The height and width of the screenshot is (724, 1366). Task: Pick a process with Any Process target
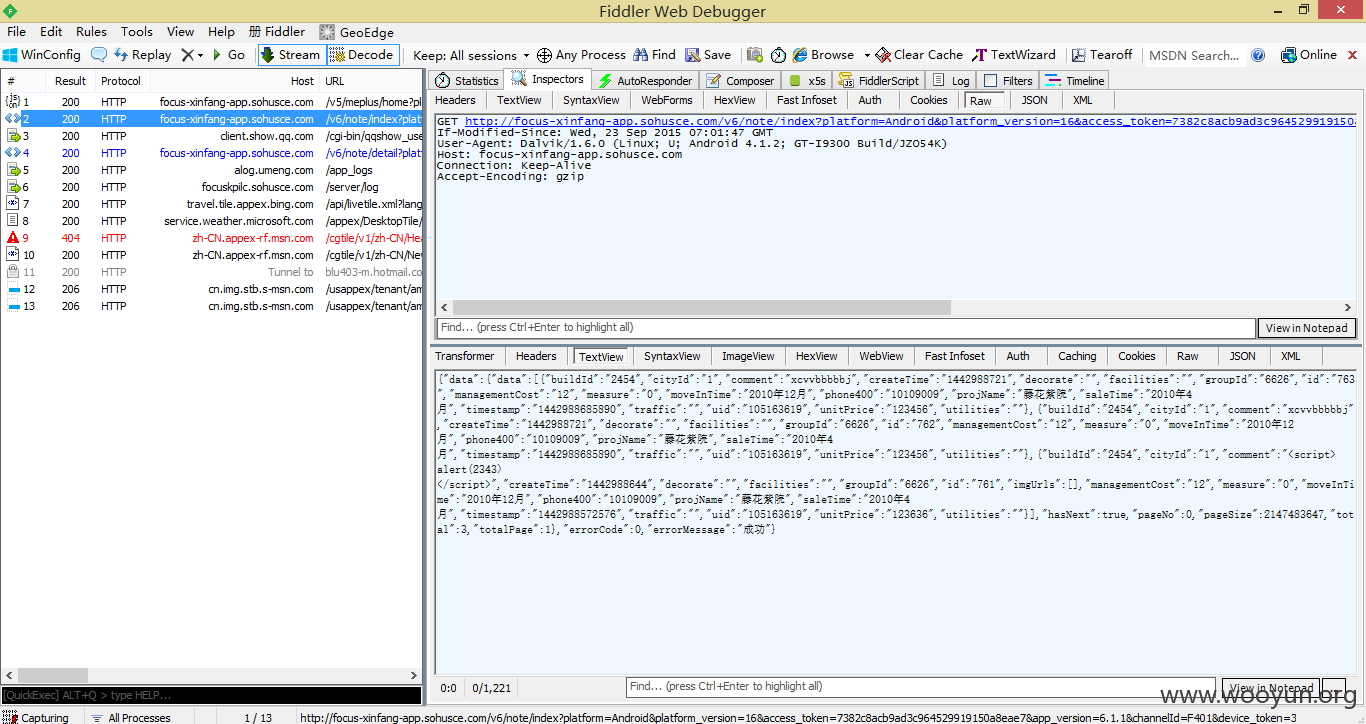(x=581, y=55)
